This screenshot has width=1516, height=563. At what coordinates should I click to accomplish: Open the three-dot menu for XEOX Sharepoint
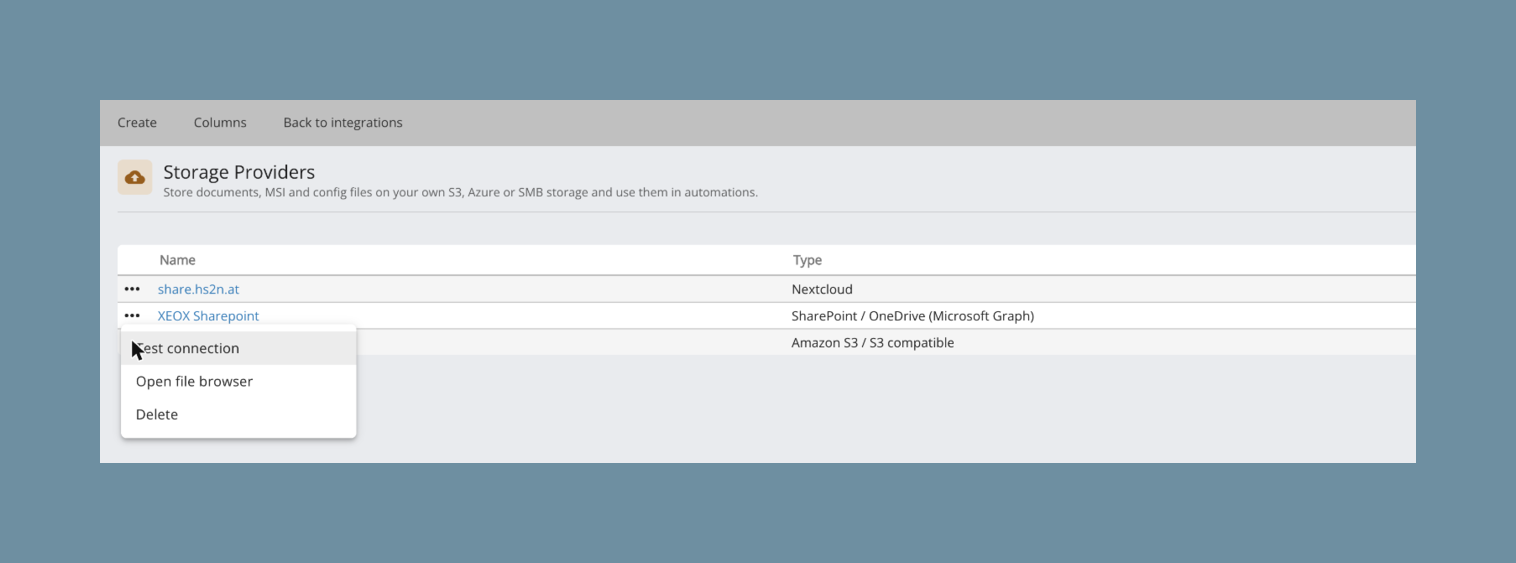[x=132, y=316]
